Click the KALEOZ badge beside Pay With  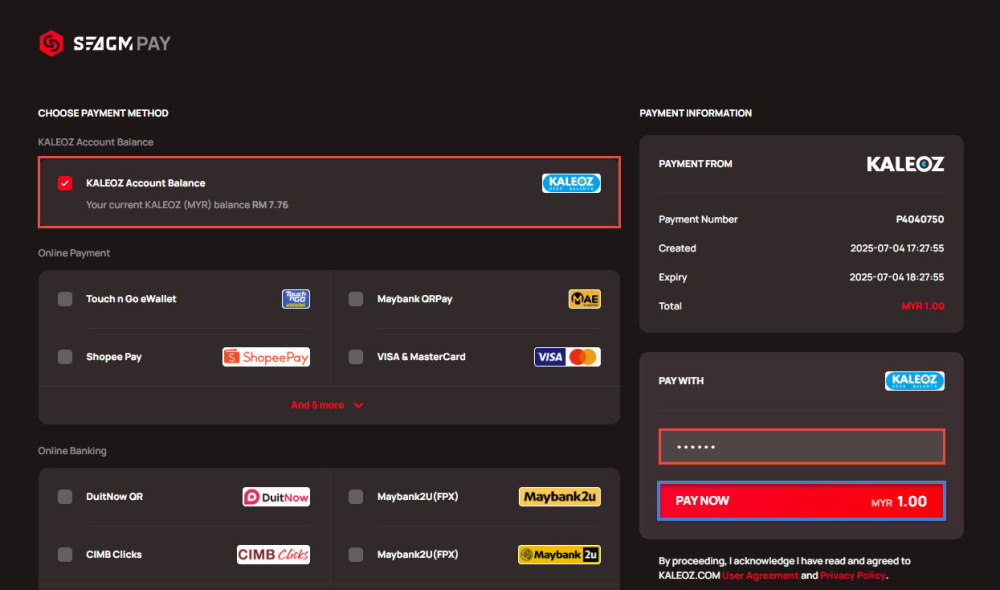coord(915,381)
